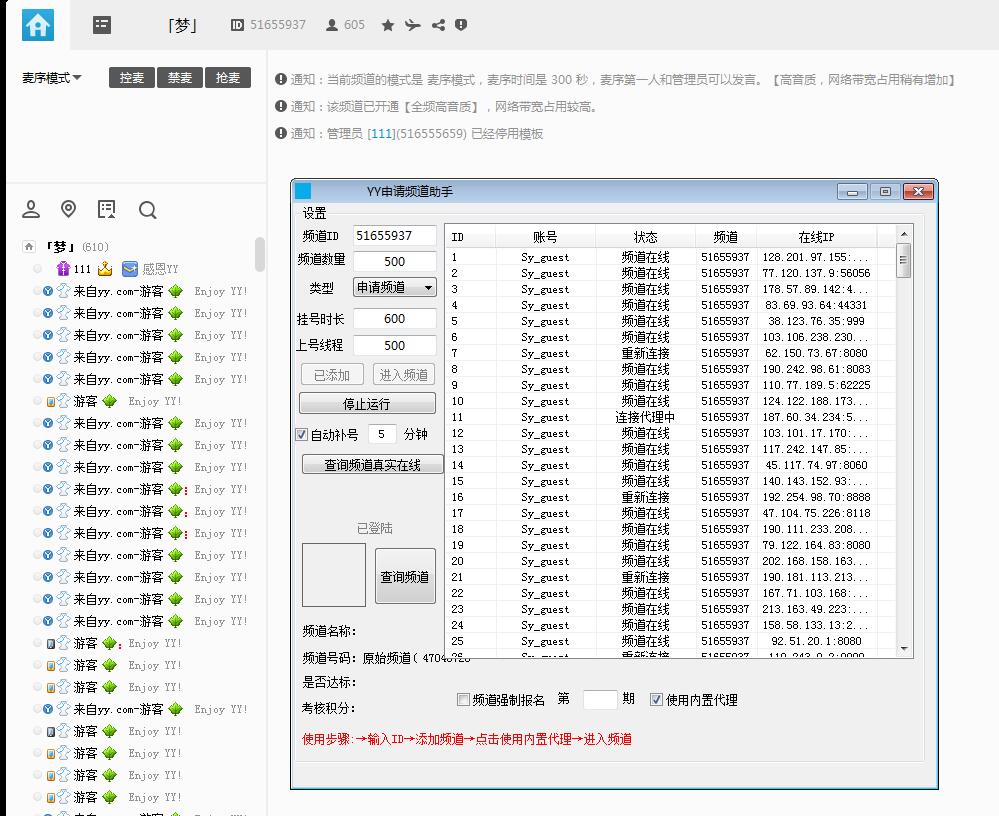Open the 类型 申请频道 dropdown
The width and height of the screenshot is (999, 816).
(x=395, y=288)
